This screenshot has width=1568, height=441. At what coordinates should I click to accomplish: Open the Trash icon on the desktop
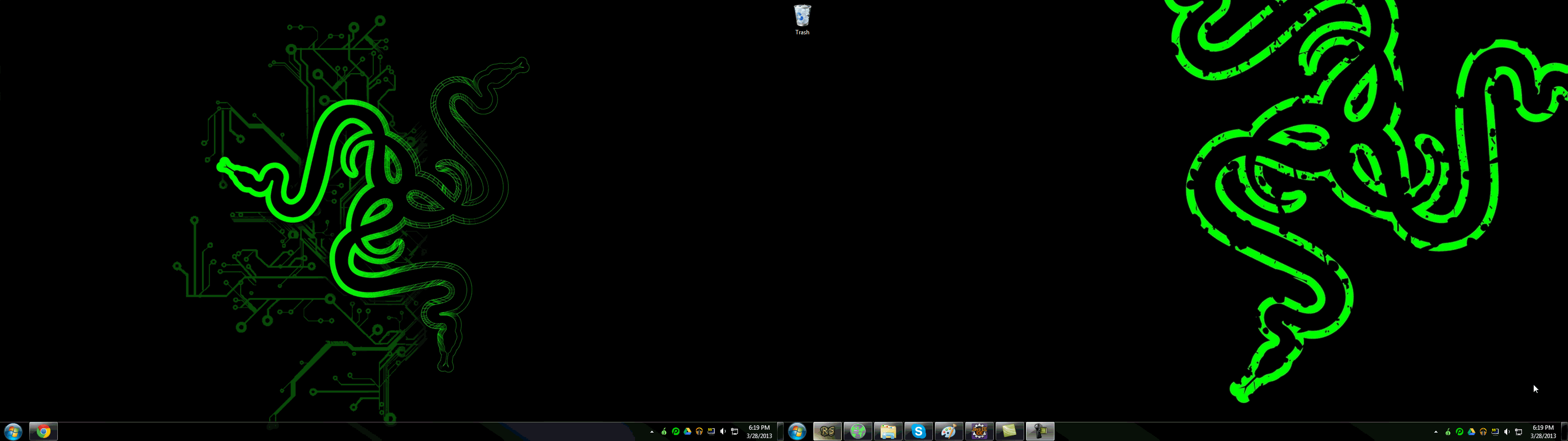[802, 20]
